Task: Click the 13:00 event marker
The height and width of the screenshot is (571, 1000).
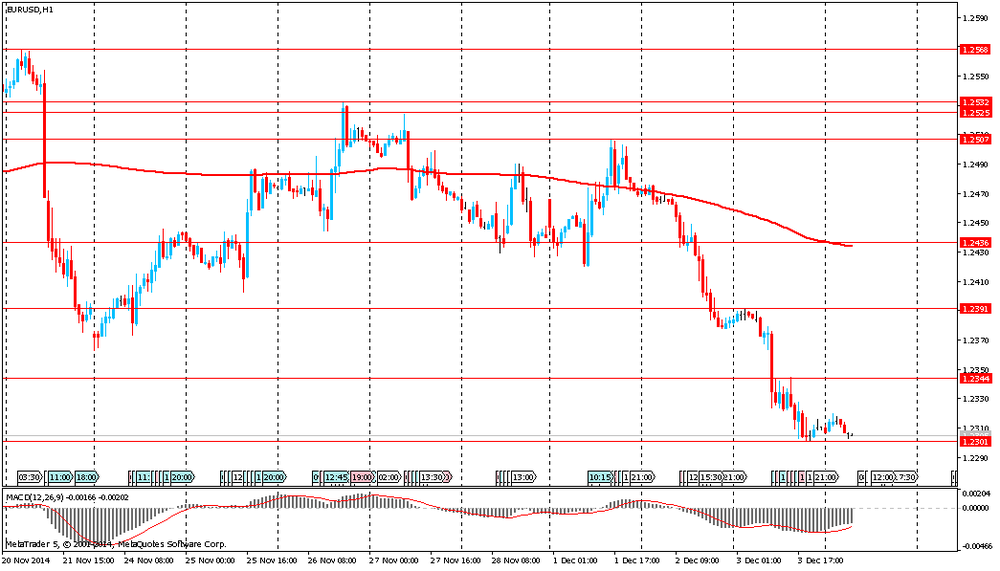Action: coord(524,477)
